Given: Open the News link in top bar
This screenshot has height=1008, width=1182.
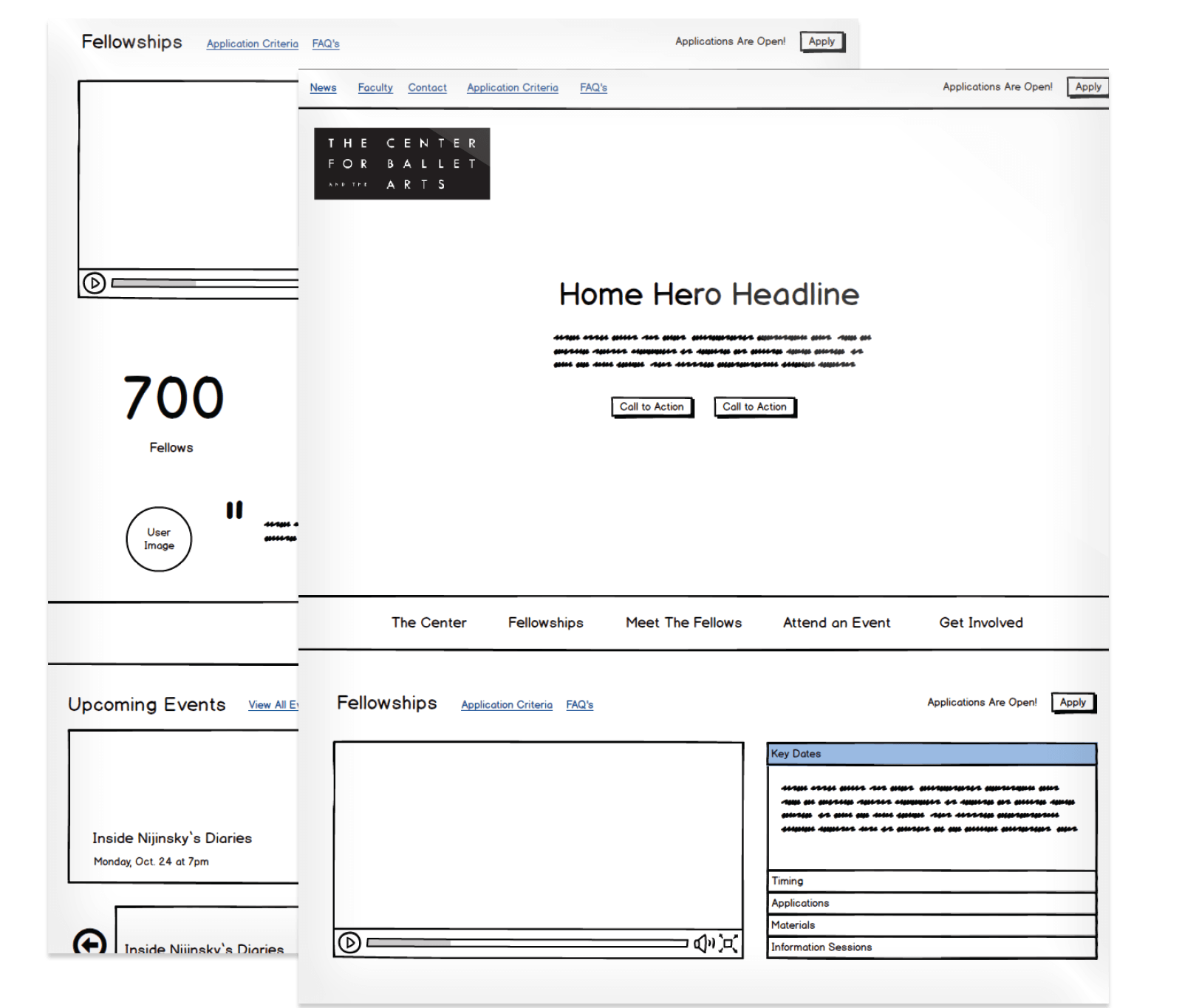Looking at the screenshot, I should tap(323, 88).
